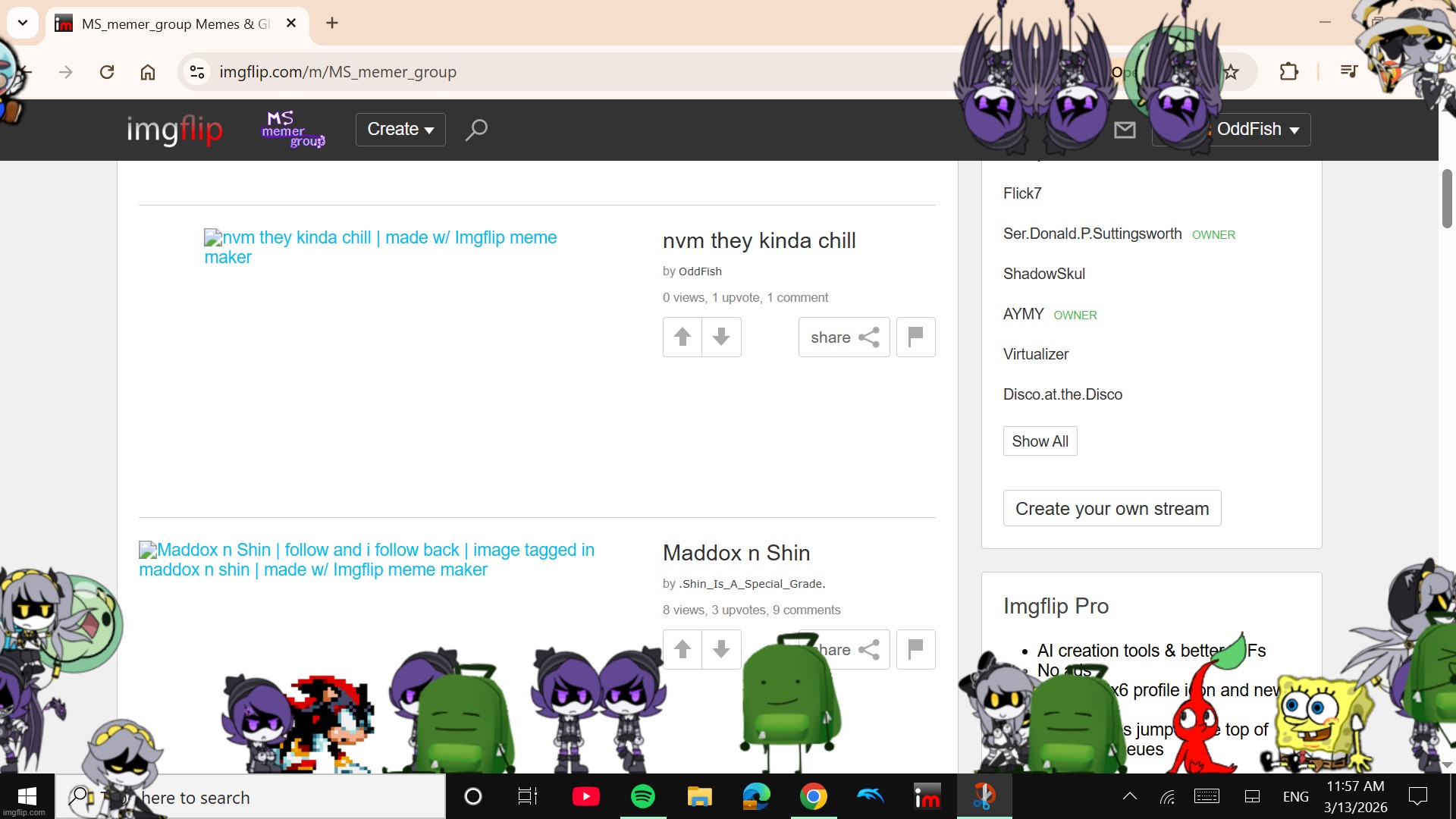This screenshot has width=1456, height=819.
Task: Go to the imgflip home logo
Action: click(x=174, y=130)
